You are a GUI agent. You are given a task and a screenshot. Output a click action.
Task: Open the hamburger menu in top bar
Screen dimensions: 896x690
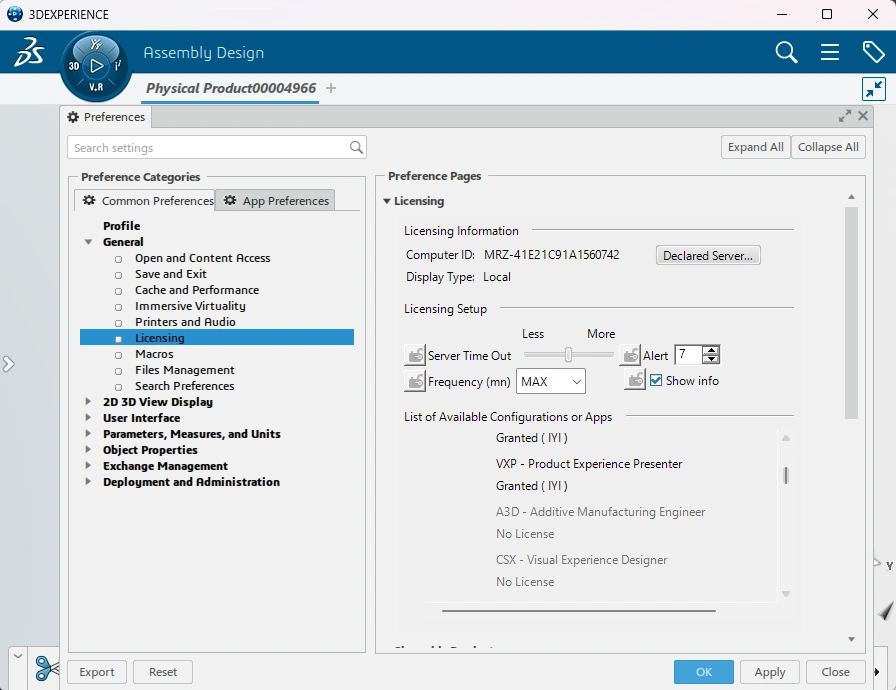click(x=830, y=52)
